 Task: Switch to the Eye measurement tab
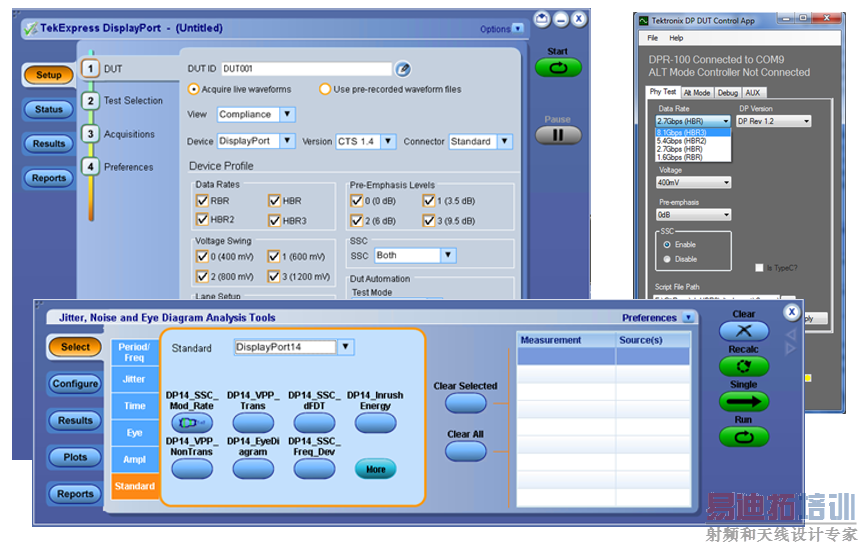click(x=134, y=433)
